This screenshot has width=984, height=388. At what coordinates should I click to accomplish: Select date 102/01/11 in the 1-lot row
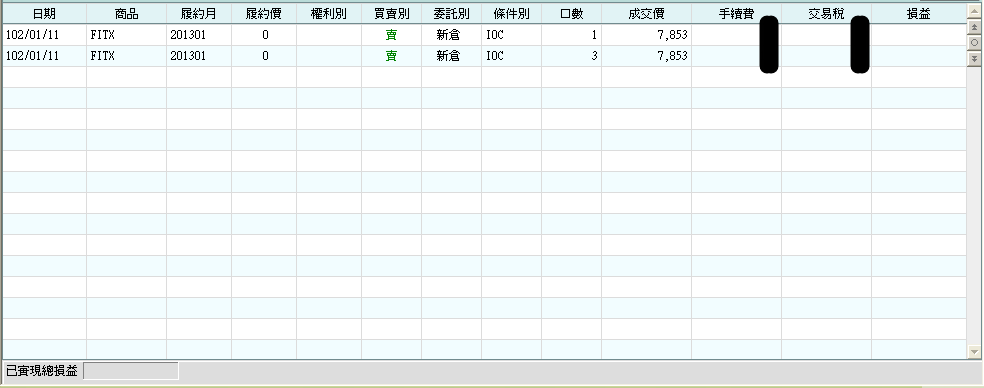point(32,35)
